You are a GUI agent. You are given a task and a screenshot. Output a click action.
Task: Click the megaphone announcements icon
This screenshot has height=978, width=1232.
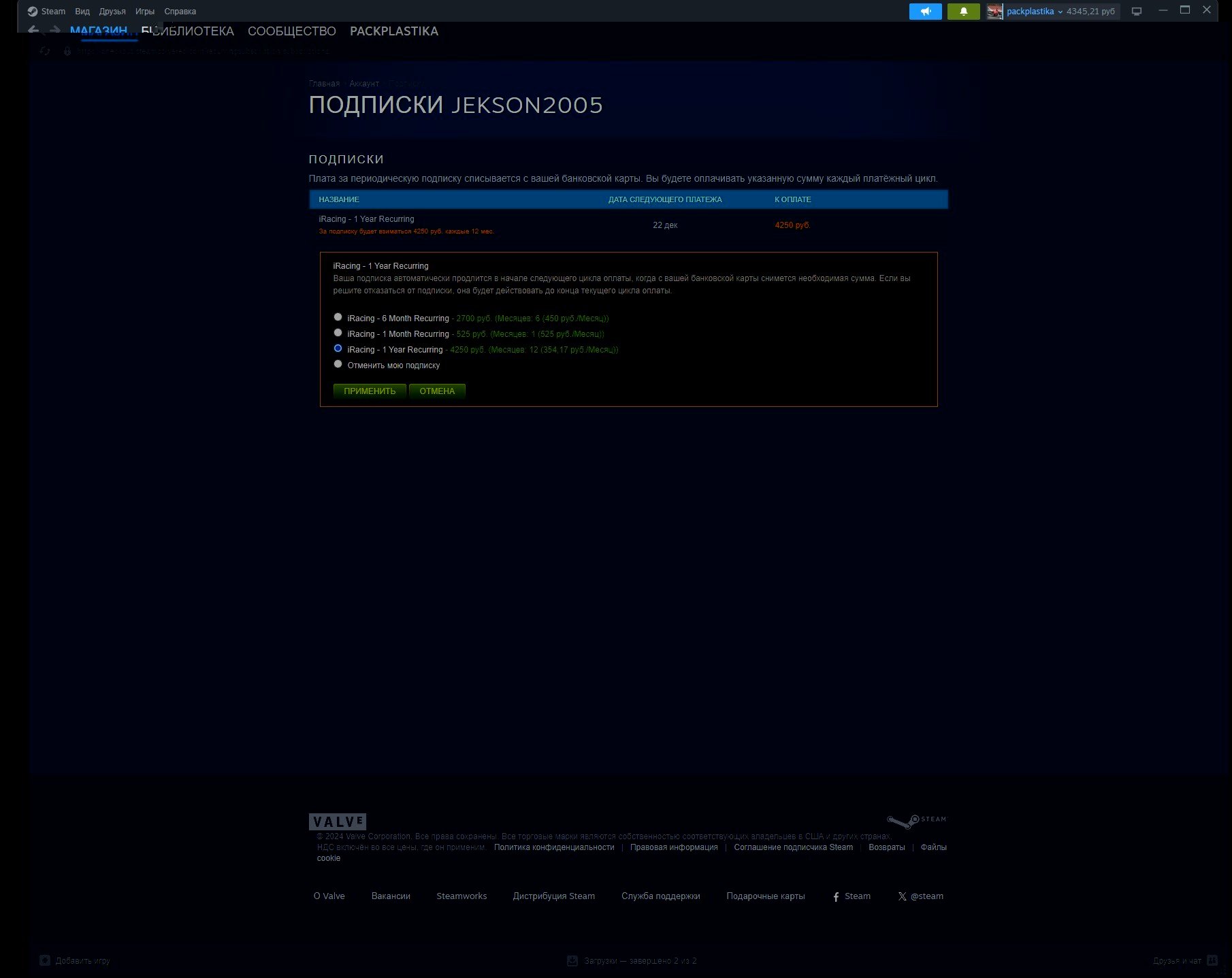click(925, 12)
